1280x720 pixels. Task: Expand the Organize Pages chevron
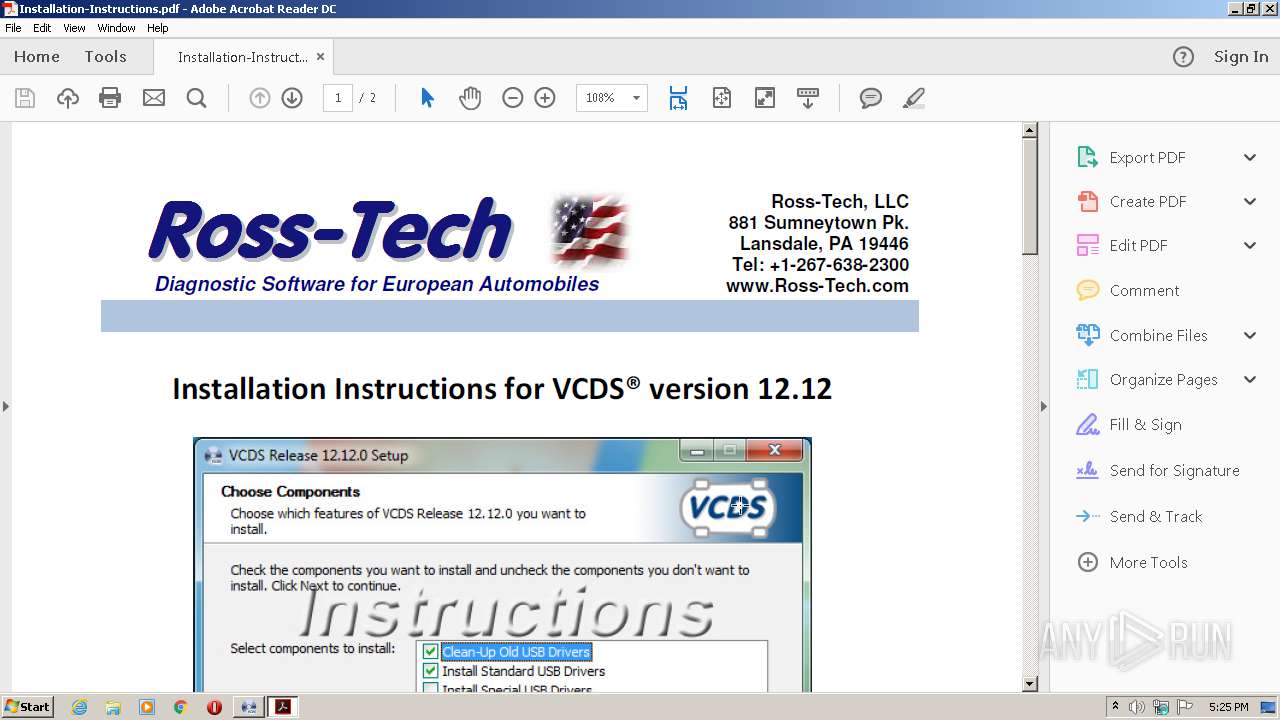tap(1250, 379)
